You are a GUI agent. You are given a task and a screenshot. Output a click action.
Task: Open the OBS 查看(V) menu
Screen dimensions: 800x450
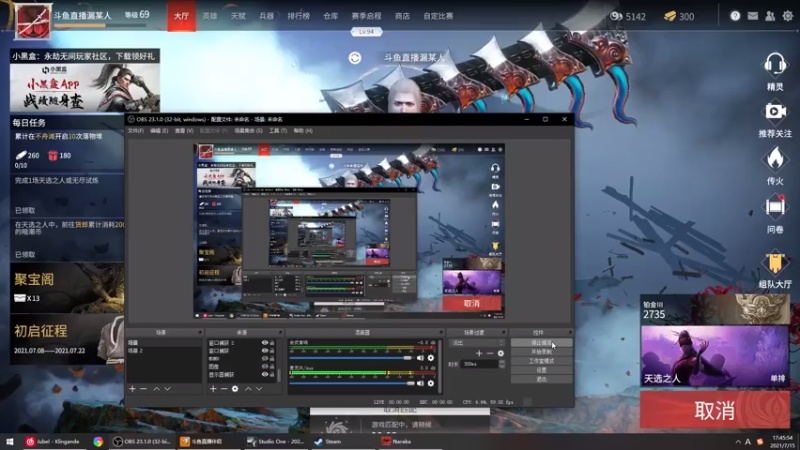(x=184, y=131)
